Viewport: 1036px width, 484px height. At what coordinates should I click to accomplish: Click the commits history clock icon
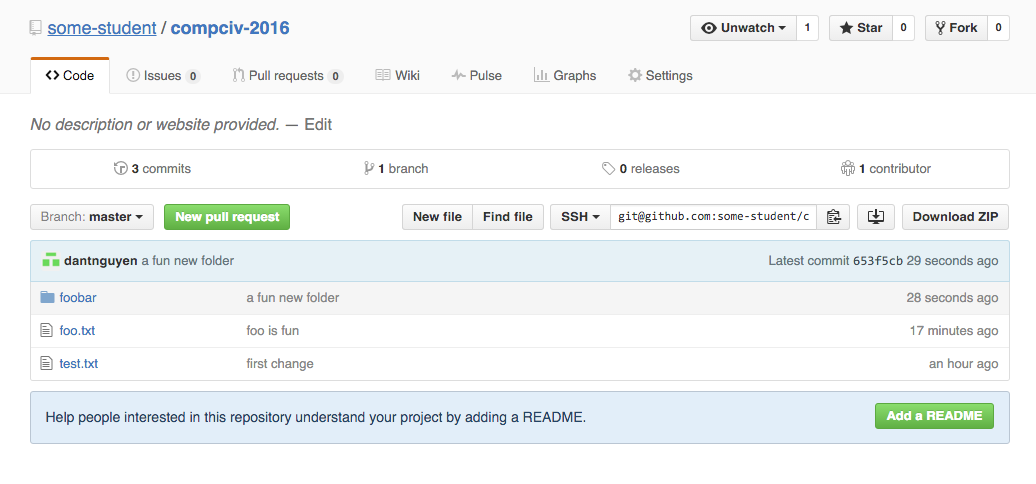120,168
